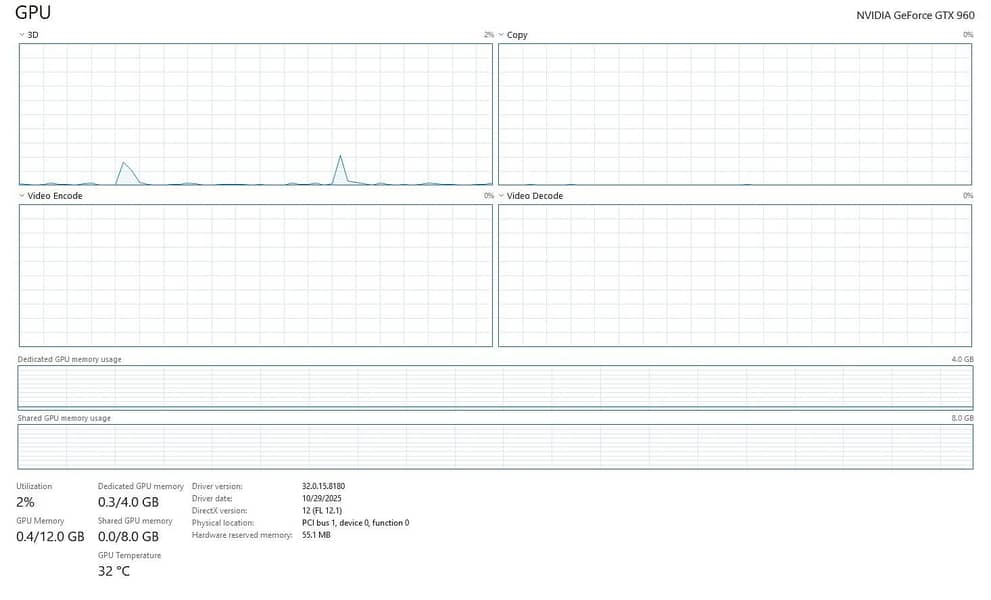Image resolution: width=991 pixels, height=600 pixels.
Task: Click the Video Encode graph area
Action: click(x=255, y=276)
